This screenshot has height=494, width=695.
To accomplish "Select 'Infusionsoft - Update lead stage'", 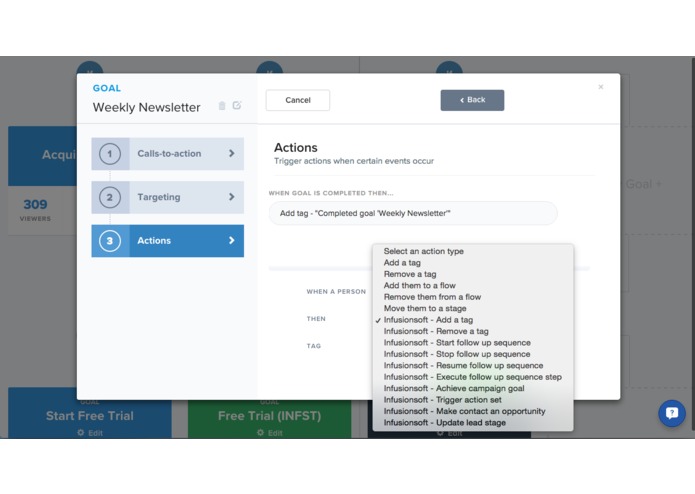I will click(x=473, y=423).
